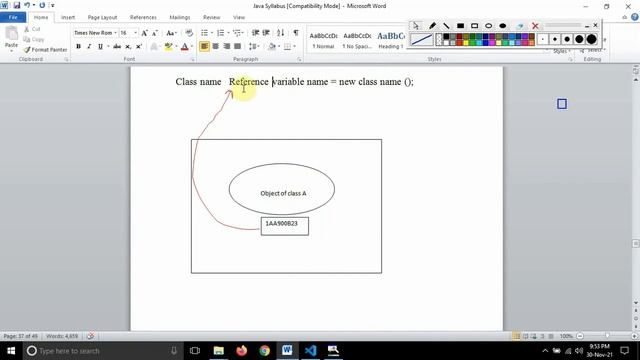
Task: Click the Copy button
Action: pyautogui.click(x=34, y=39)
